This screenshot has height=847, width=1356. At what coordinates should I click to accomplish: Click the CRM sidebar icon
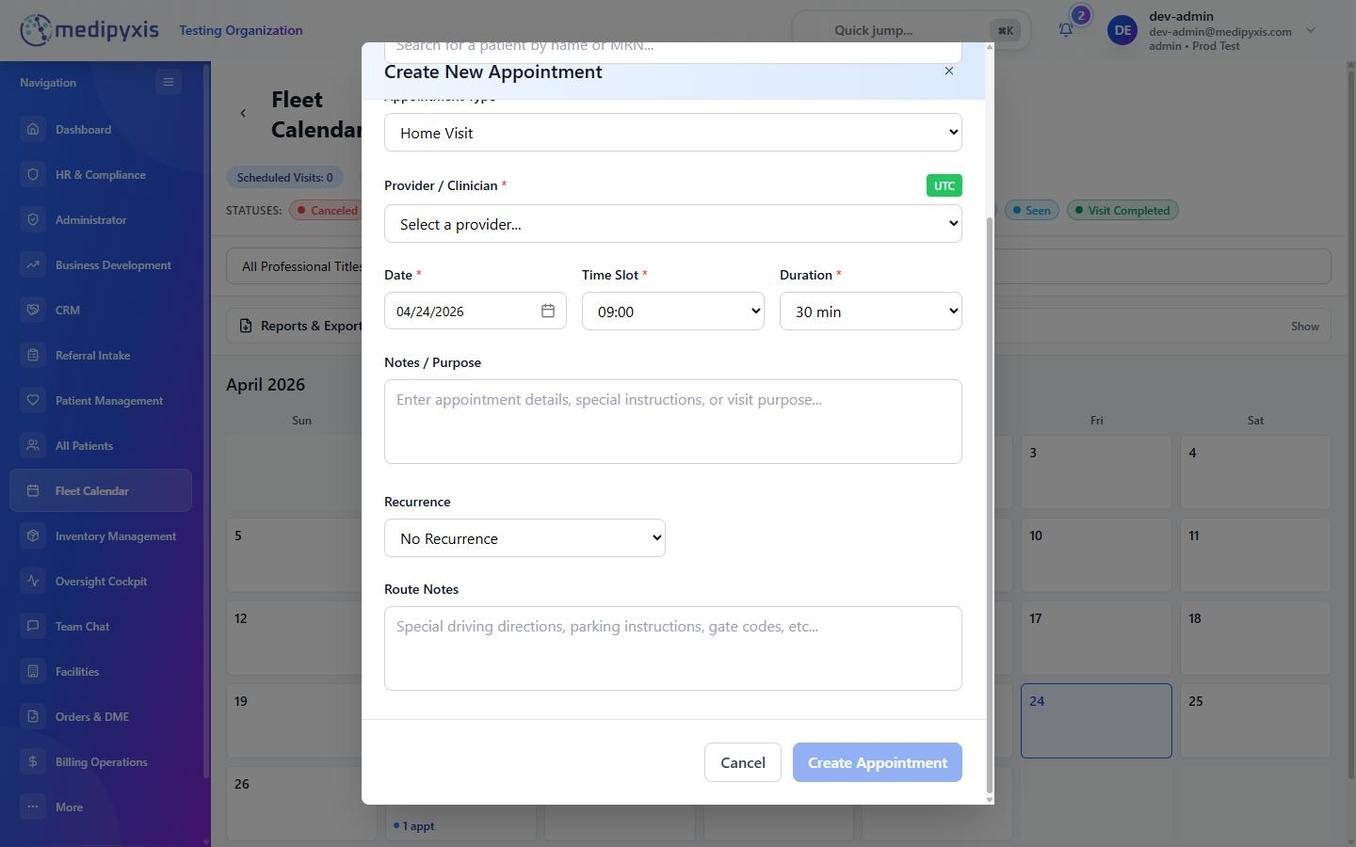click(x=33, y=310)
